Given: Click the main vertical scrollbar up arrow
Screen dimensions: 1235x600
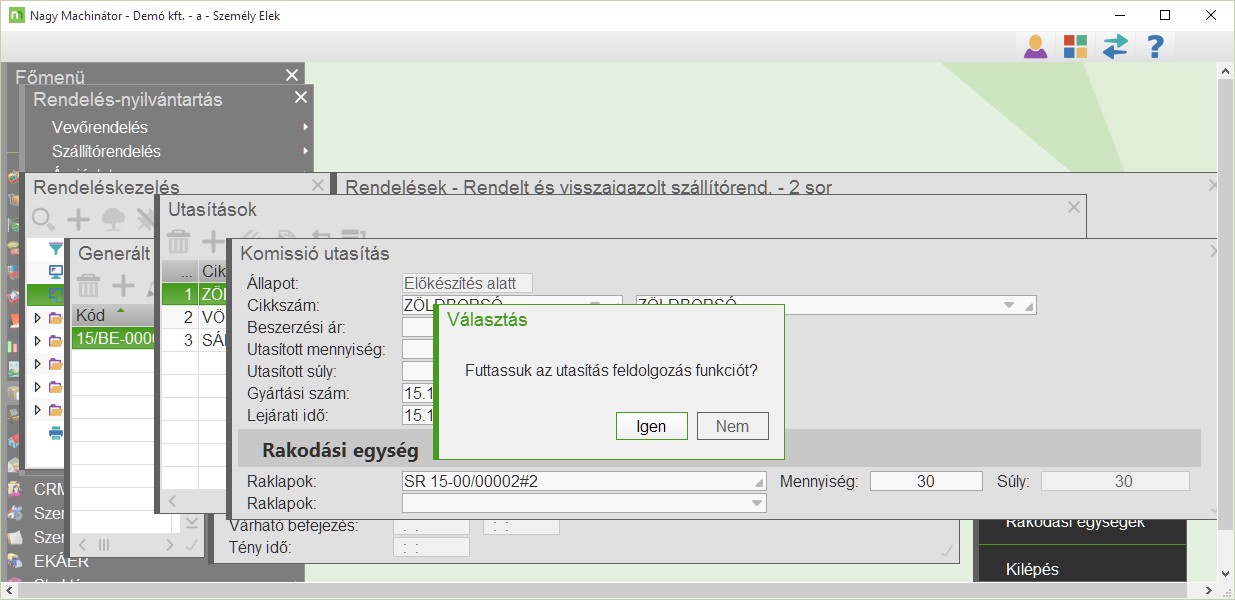Looking at the screenshot, I should (x=1226, y=72).
